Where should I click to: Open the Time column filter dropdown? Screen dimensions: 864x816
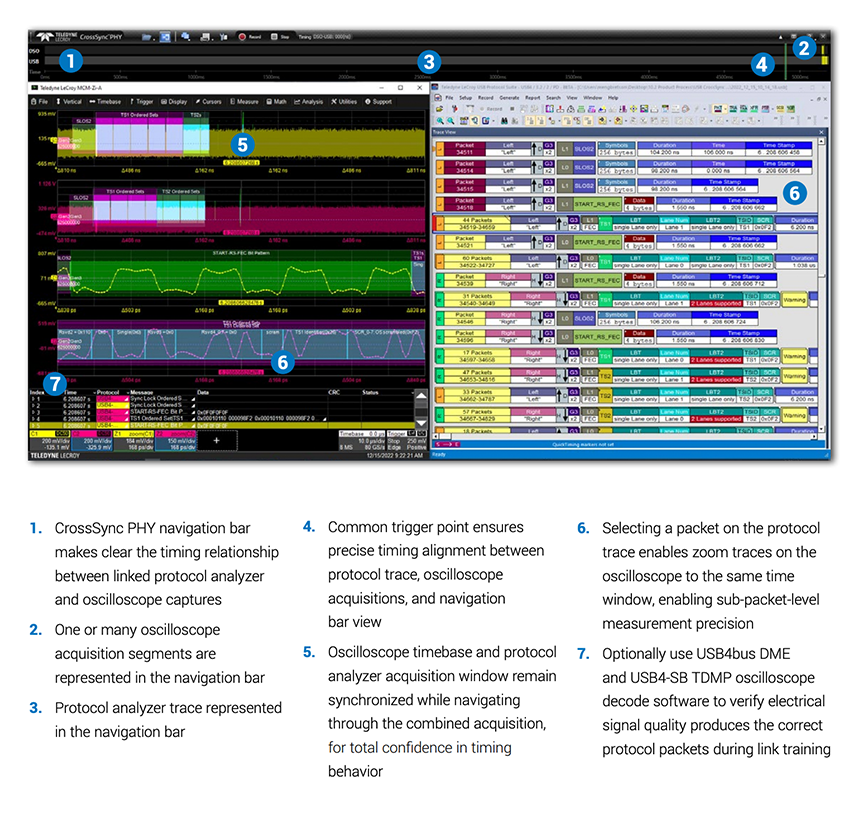click(93, 392)
